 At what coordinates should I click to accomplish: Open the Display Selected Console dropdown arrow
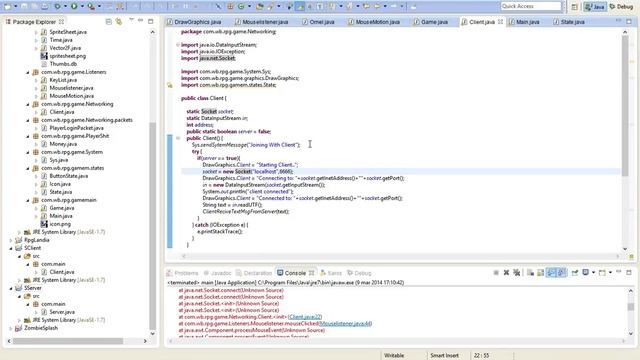pyautogui.click(x=593, y=272)
